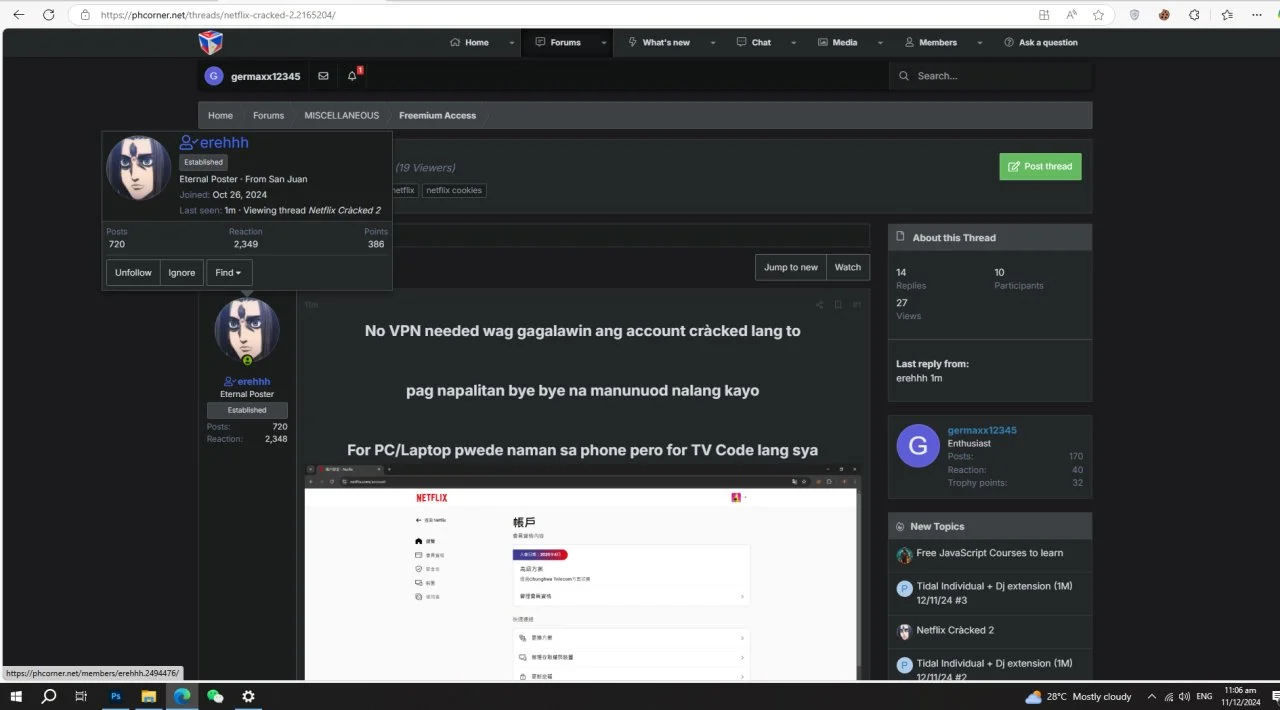This screenshot has width=1280, height=710.
Task: Open the network tray icon
Action: [x=1168, y=696]
